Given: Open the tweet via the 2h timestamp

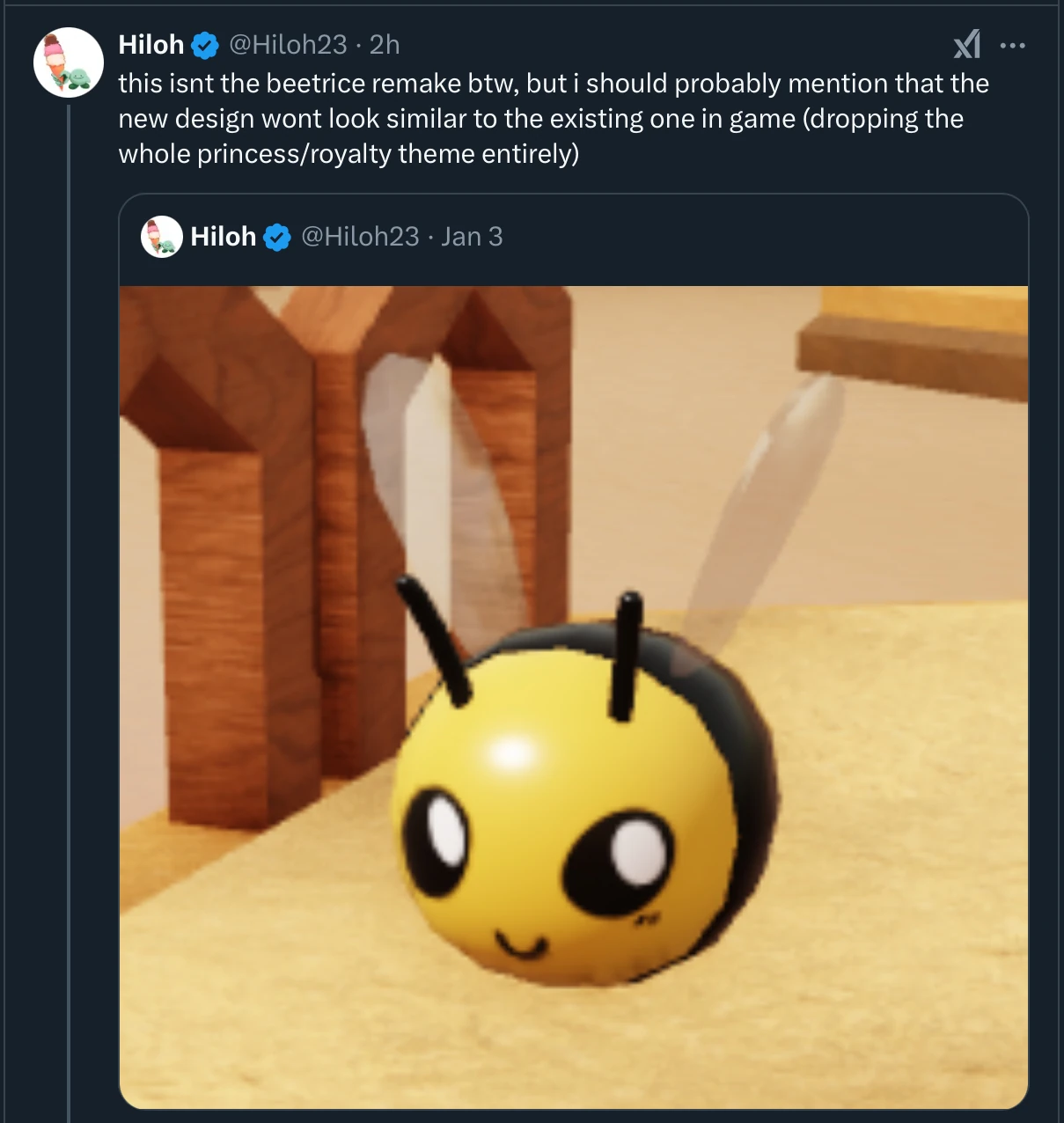Looking at the screenshot, I should tap(385, 45).
